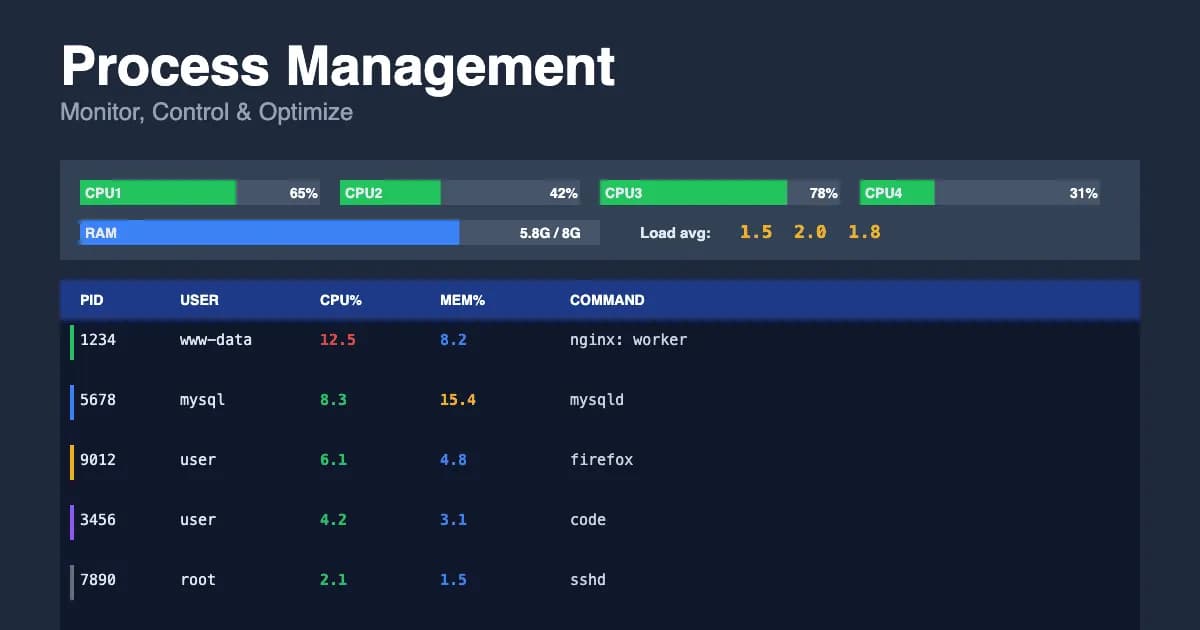This screenshot has width=1200, height=630.
Task: Click the RAM usage progress bar
Action: [270, 231]
